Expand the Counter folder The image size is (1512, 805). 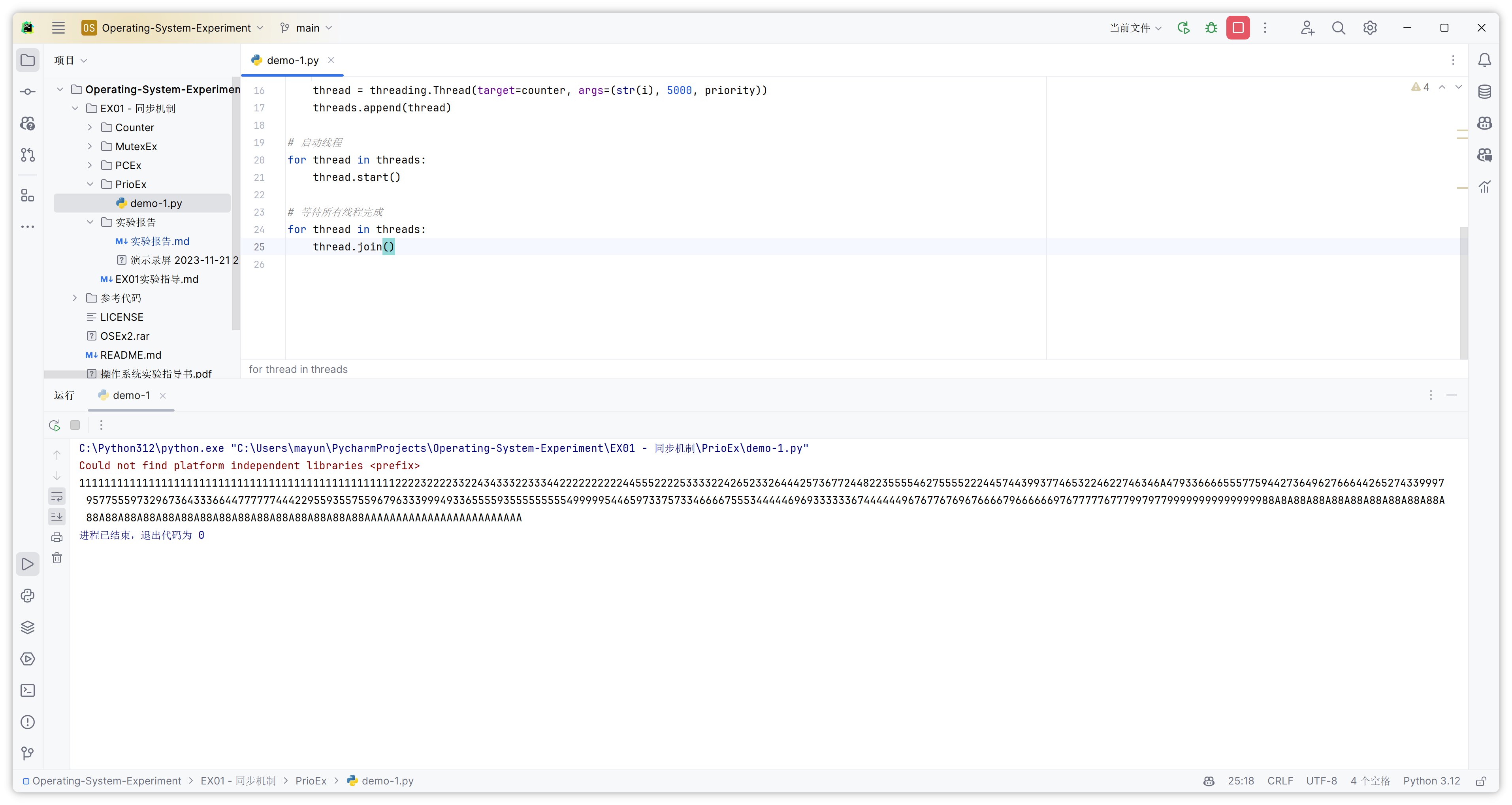click(90, 127)
